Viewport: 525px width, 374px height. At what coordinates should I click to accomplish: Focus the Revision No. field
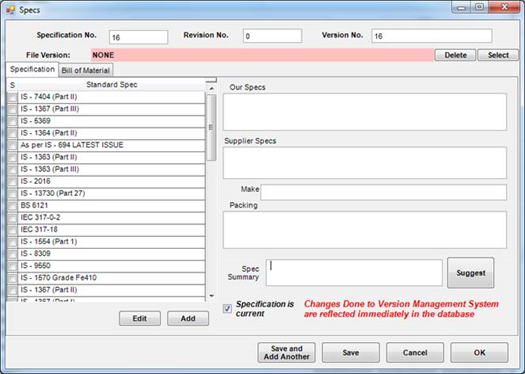point(272,36)
